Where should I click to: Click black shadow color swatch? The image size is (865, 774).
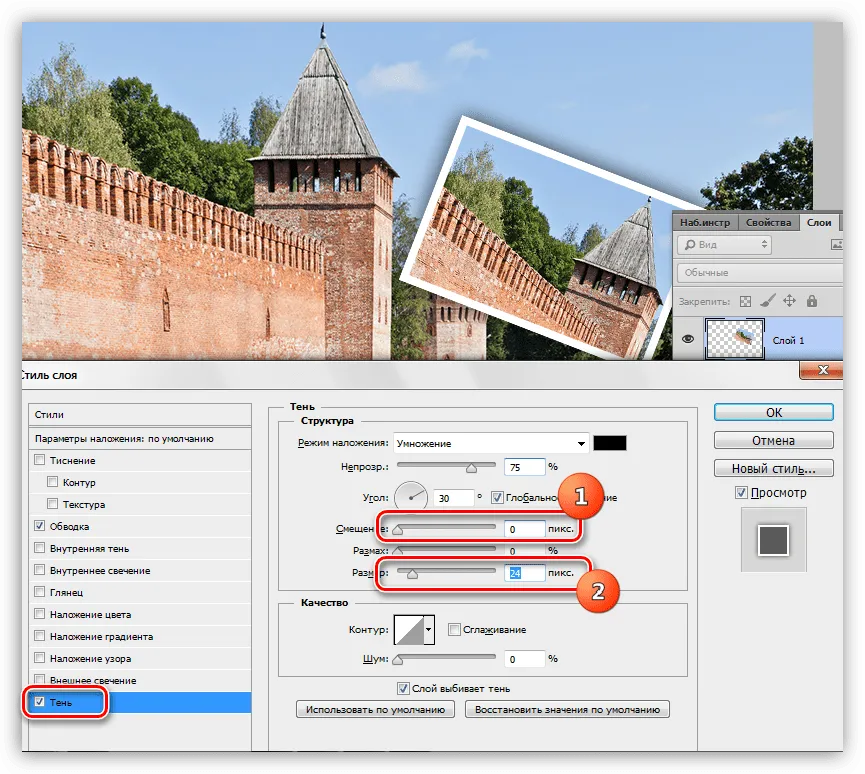[610, 443]
